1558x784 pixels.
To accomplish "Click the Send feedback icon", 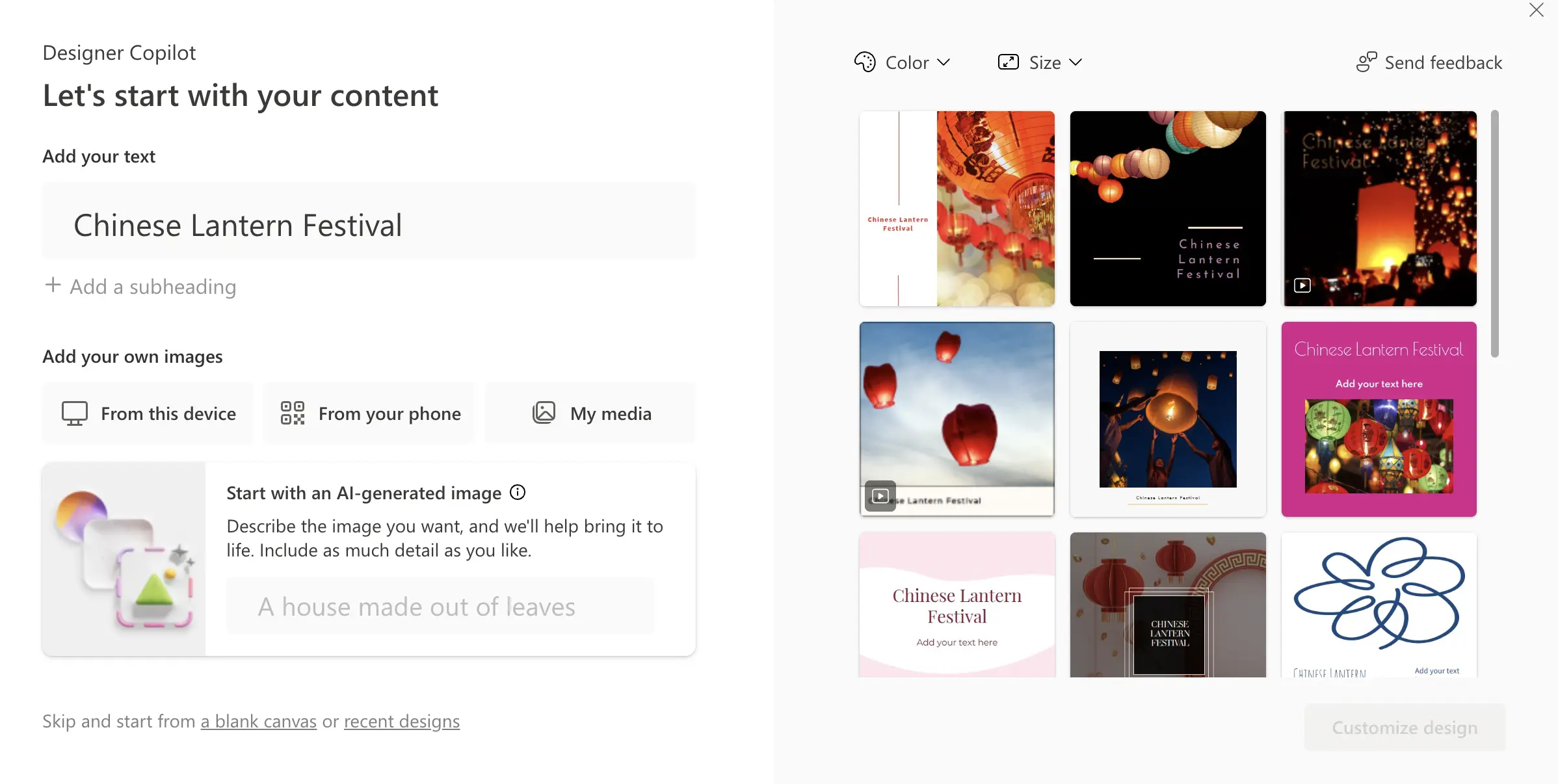I will [x=1366, y=62].
